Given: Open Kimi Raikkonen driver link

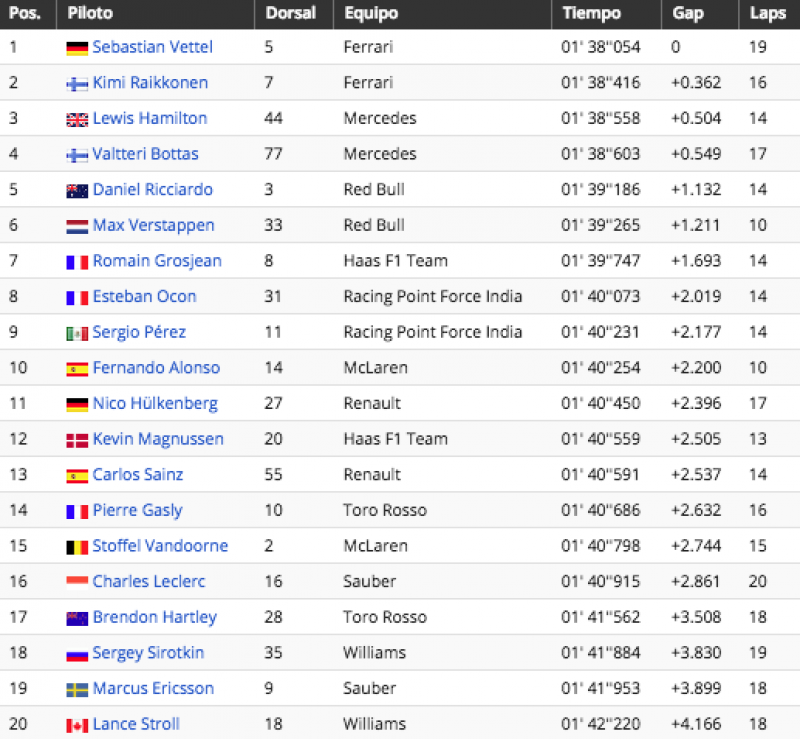Looking at the screenshot, I should click(x=151, y=83).
